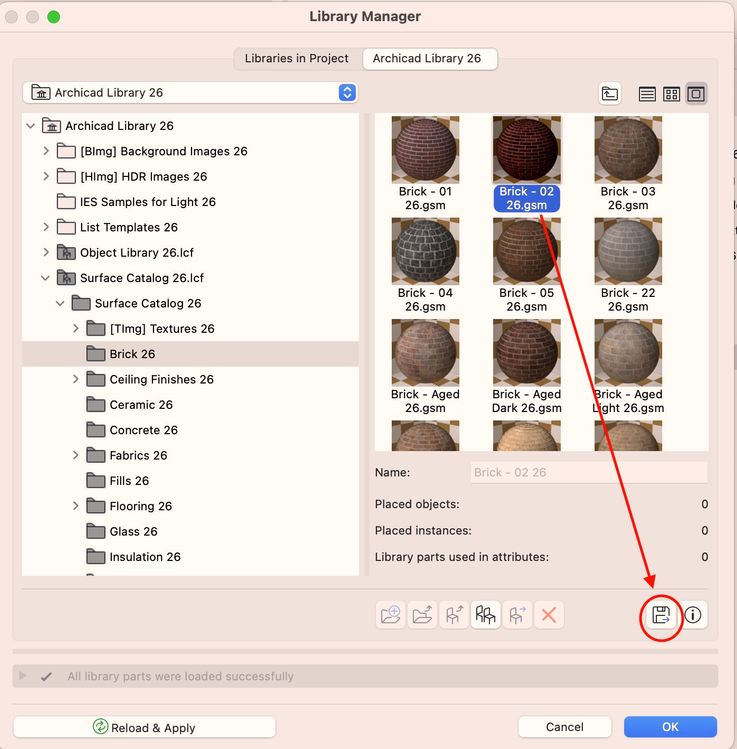Collapse Surface Catalog 26.lcf node
This screenshot has width=737, height=749.
tap(45, 278)
